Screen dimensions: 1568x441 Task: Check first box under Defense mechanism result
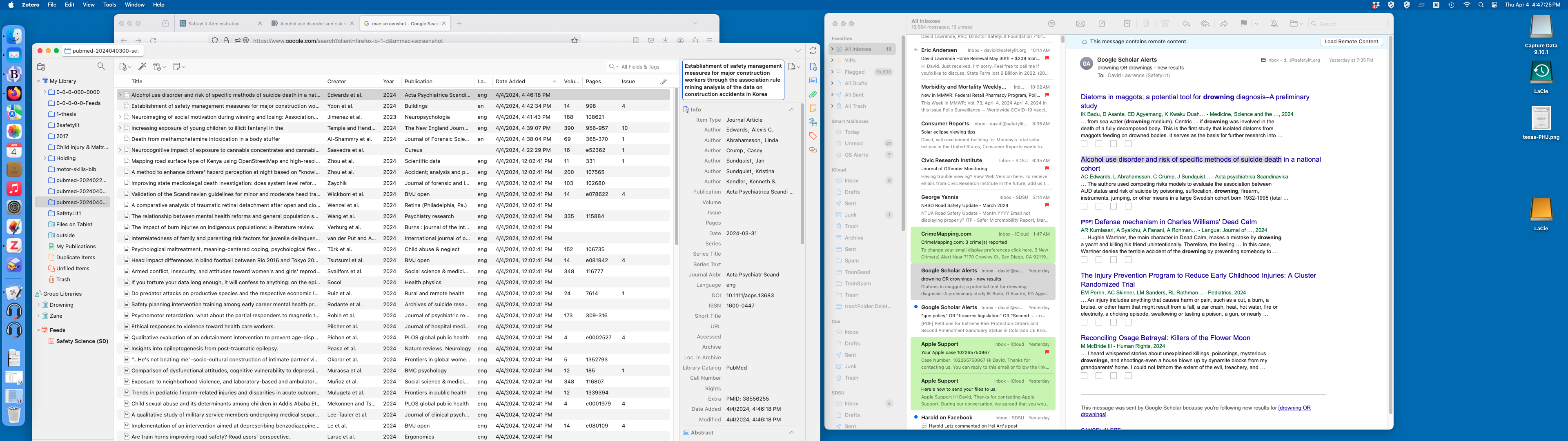pos(1084,260)
